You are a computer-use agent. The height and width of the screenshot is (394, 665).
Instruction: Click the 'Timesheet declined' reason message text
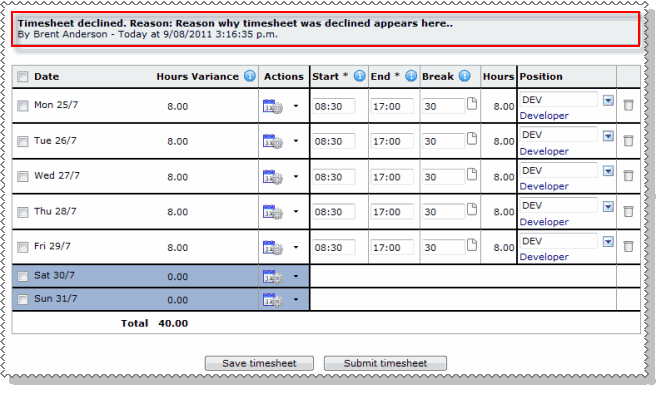(x=235, y=23)
